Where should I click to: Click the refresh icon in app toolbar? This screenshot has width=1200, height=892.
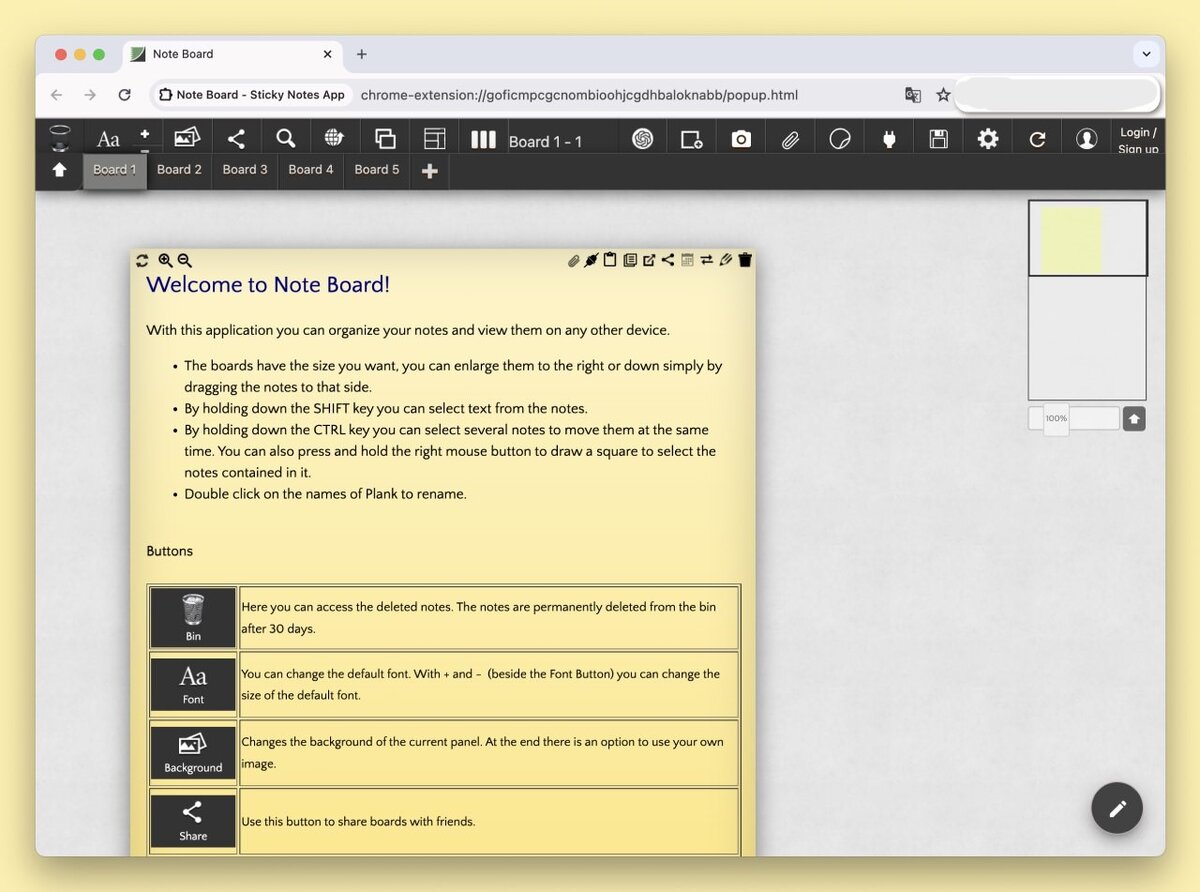(x=1037, y=139)
